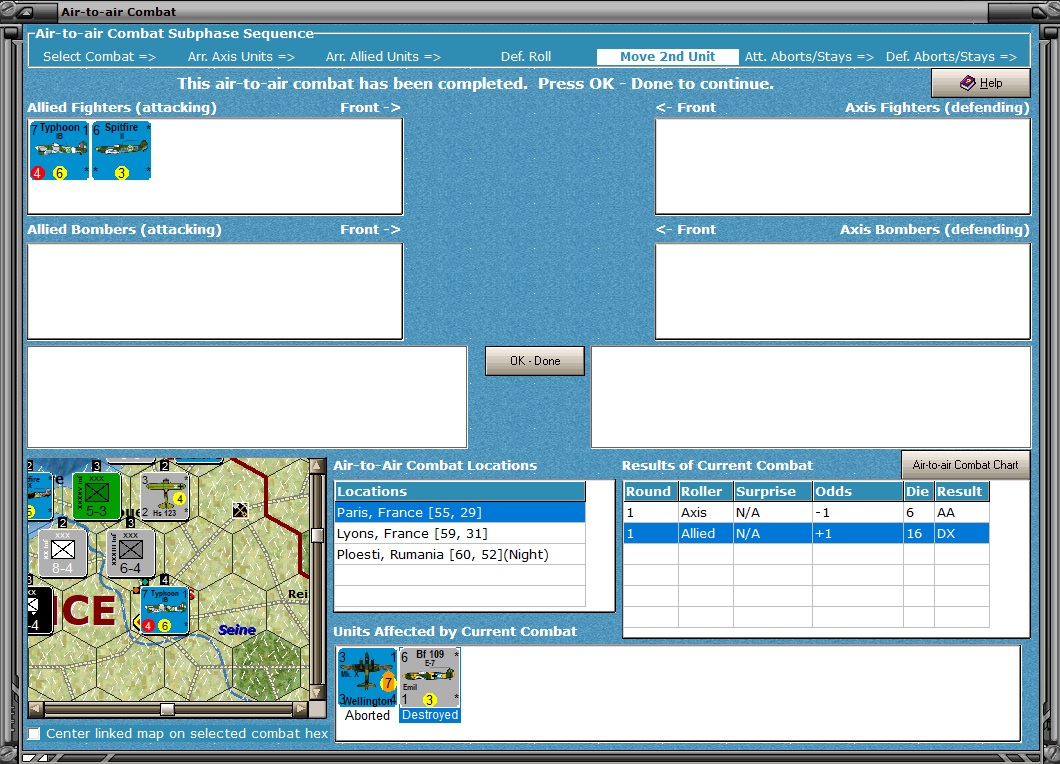Click the map horizontal scrollbar thumb

click(167, 709)
